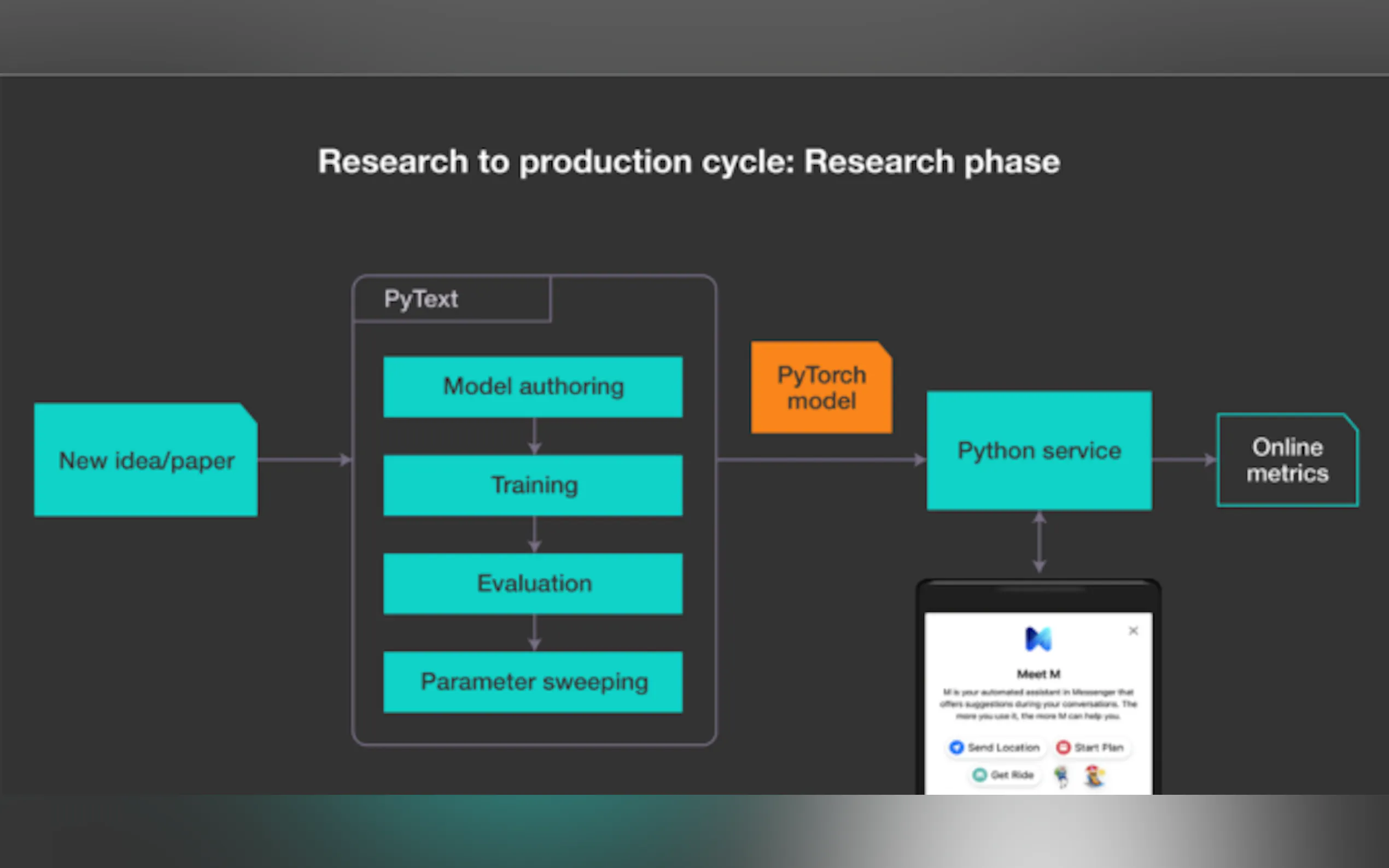Click the M assistant description paragraph

pyautogui.click(x=1038, y=705)
